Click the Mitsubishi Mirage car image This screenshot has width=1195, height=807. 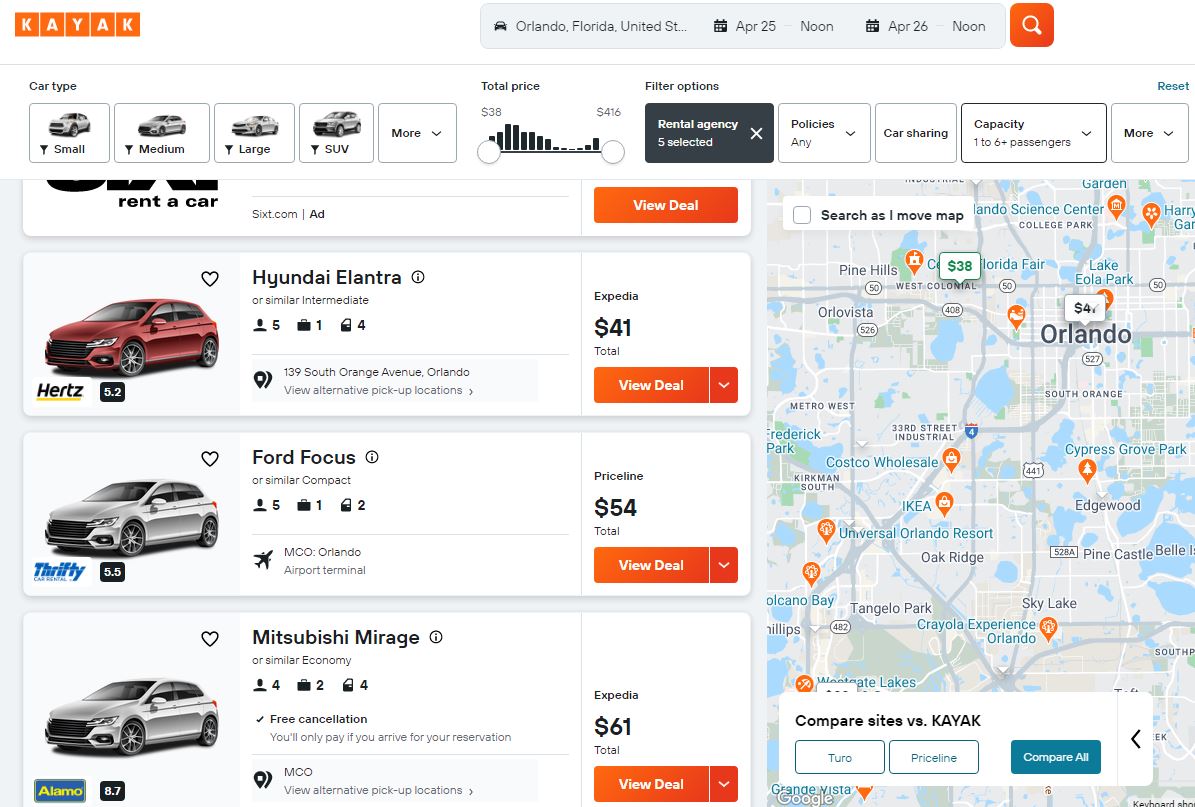132,716
